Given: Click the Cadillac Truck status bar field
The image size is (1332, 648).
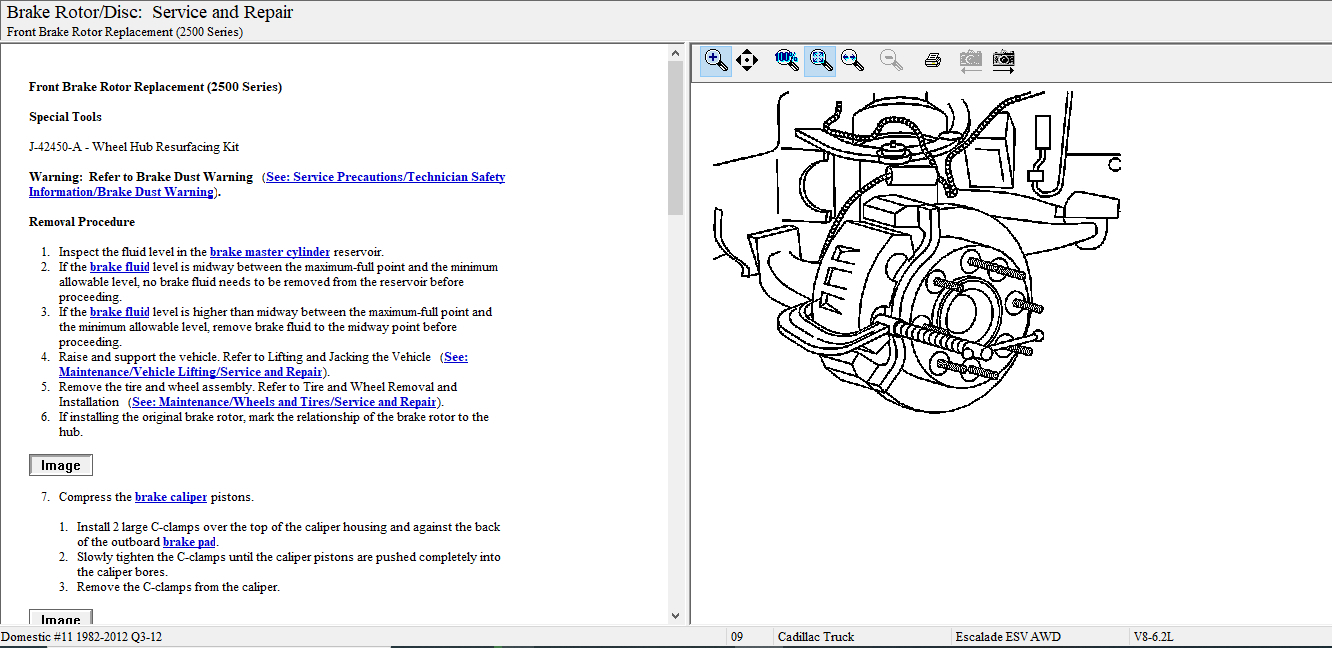Looking at the screenshot, I should click(815, 637).
